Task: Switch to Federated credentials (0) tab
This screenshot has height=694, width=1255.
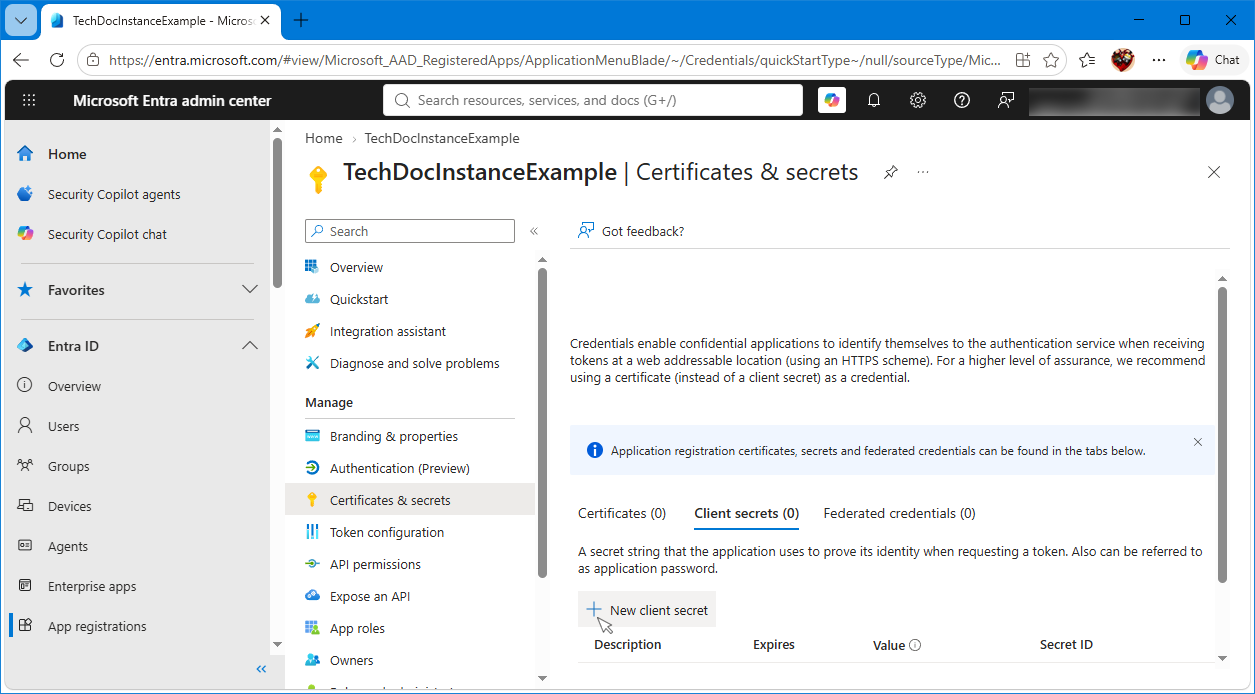Action: [899, 513]
